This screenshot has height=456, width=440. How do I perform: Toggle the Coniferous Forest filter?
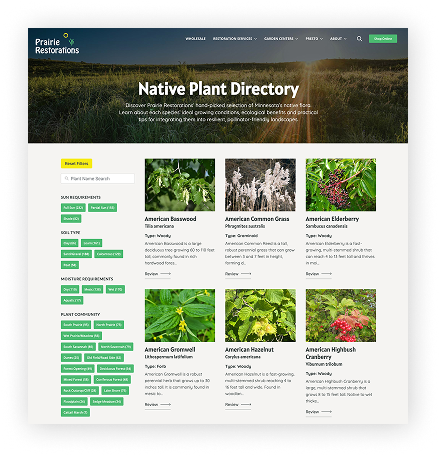[x=112, y=379]
